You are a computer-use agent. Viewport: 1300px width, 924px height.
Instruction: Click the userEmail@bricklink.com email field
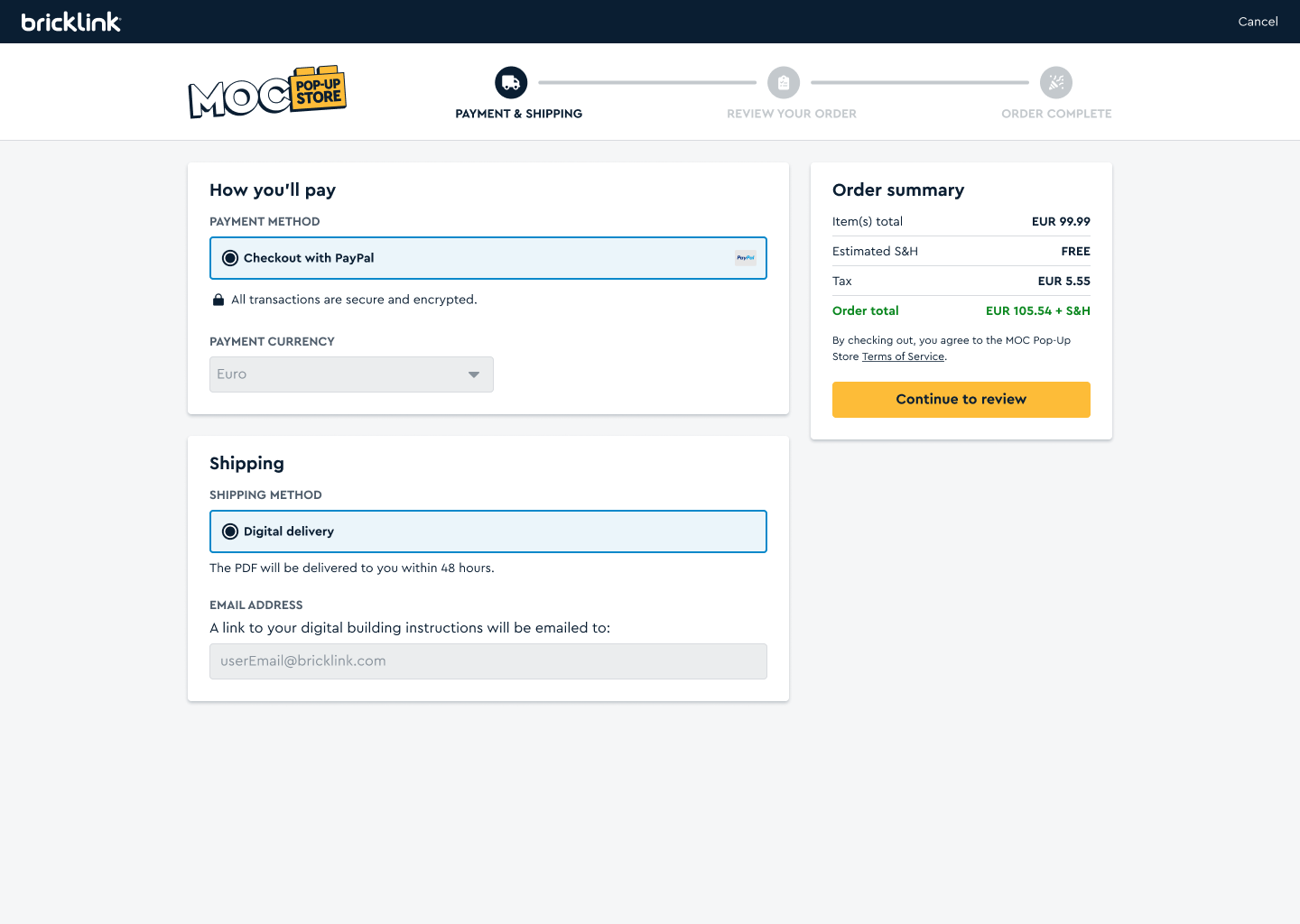pos(488,661)
